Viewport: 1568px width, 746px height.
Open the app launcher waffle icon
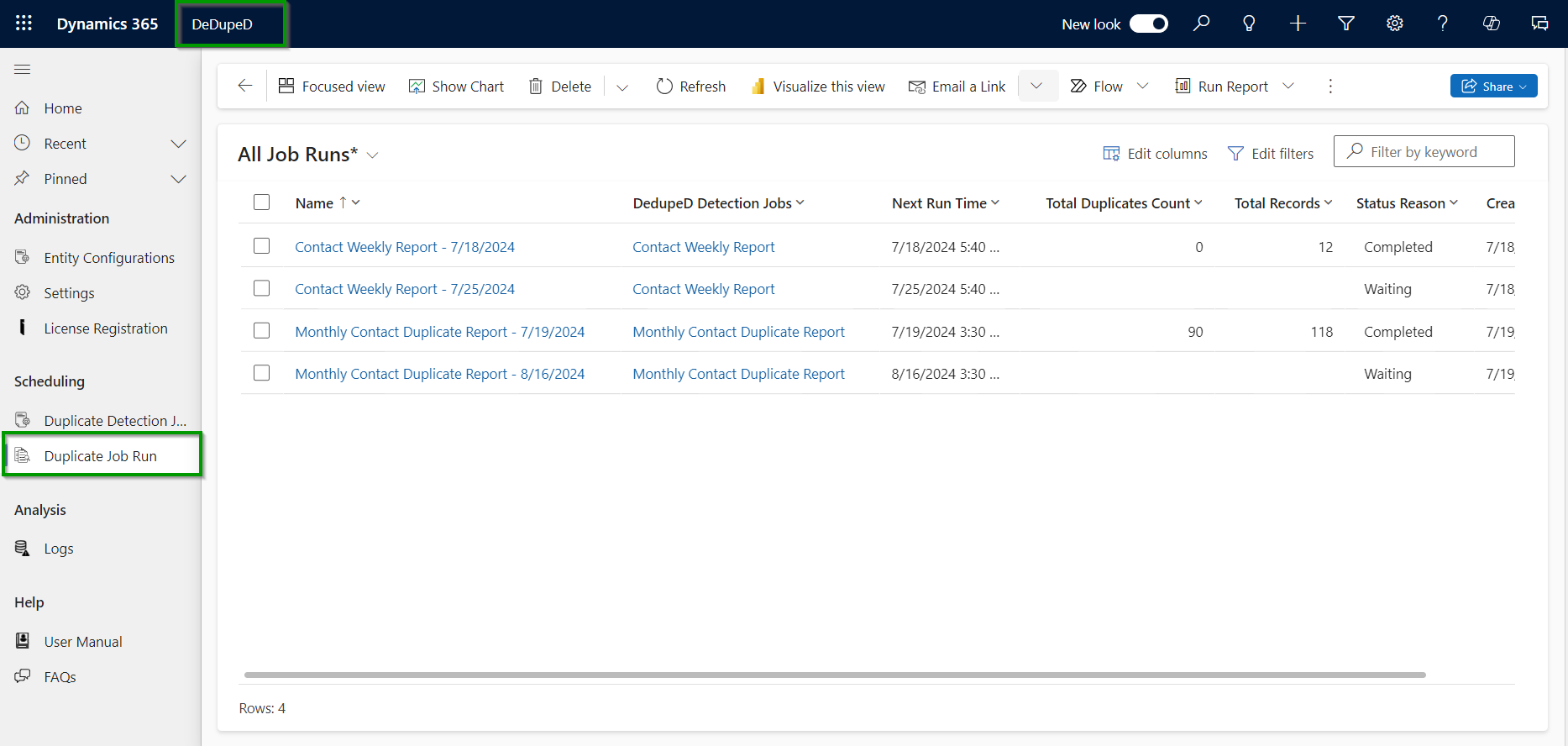click(x=24, y=24)
